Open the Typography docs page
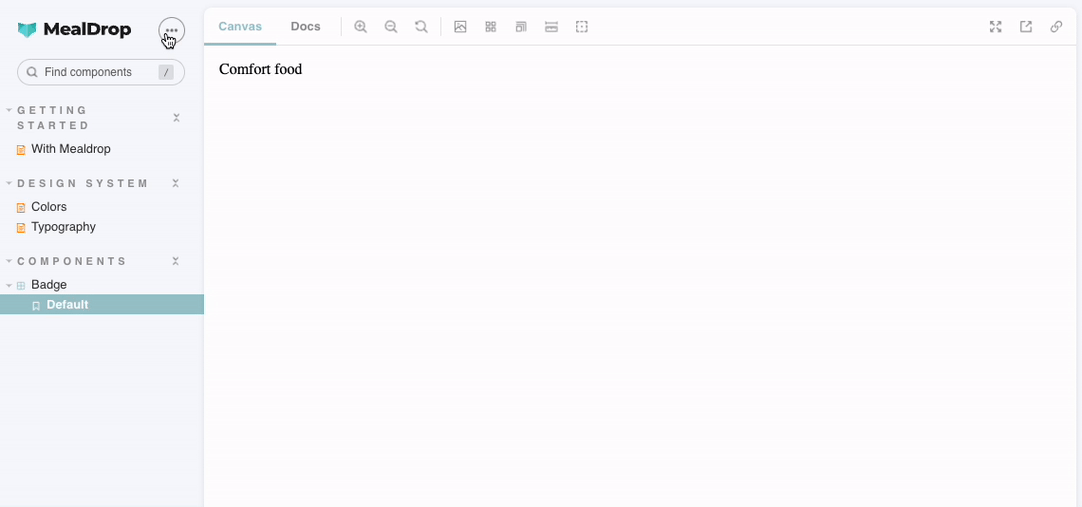 pos(63,227)
